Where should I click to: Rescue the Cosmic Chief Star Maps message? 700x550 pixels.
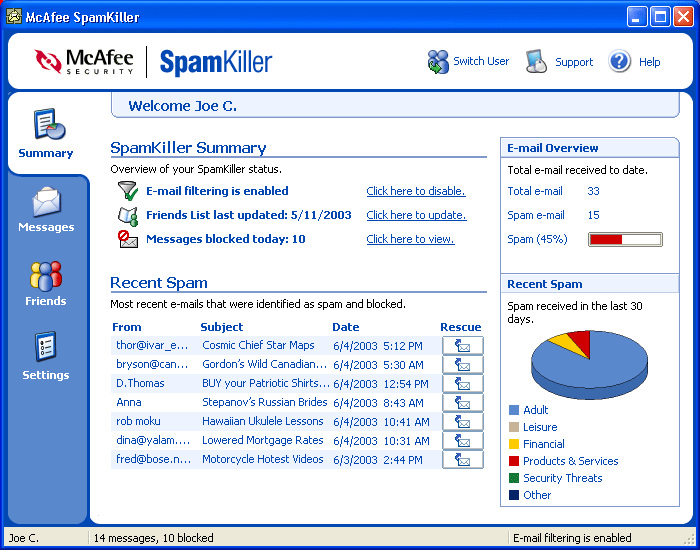click(x=462, y=346)
